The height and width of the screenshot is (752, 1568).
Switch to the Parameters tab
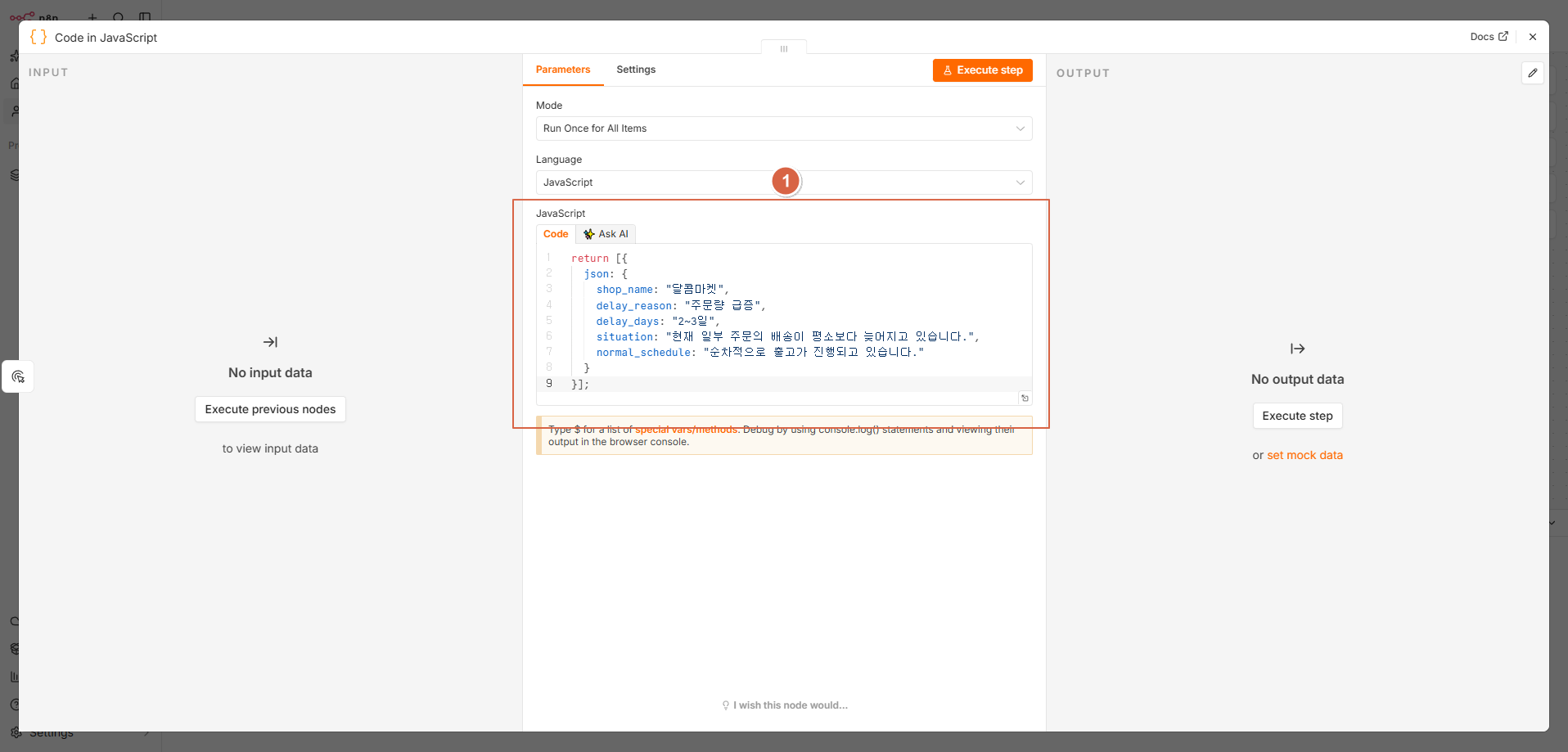563,70
